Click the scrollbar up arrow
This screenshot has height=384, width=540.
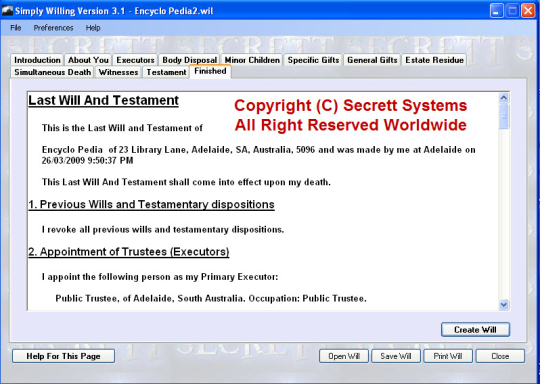click(x=504, y=98)
